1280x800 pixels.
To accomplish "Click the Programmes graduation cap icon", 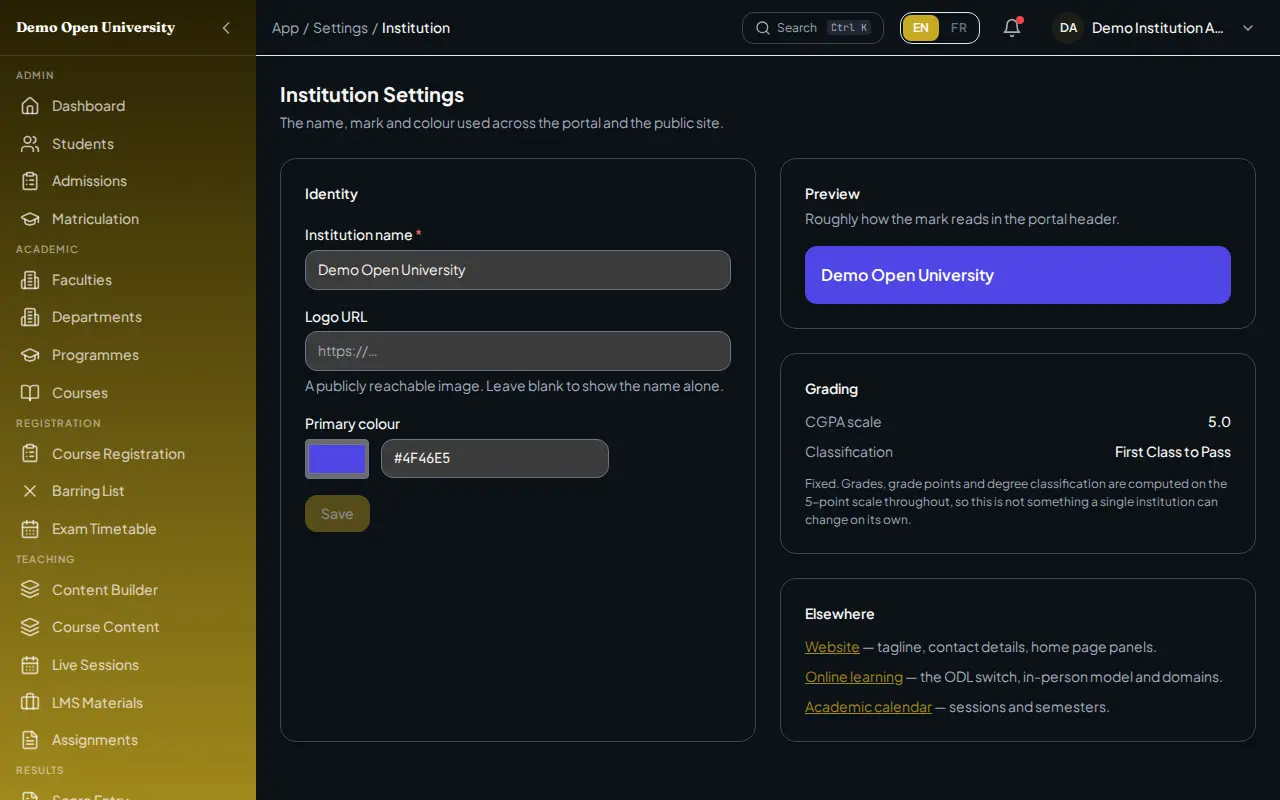I will tap(30, 355).
